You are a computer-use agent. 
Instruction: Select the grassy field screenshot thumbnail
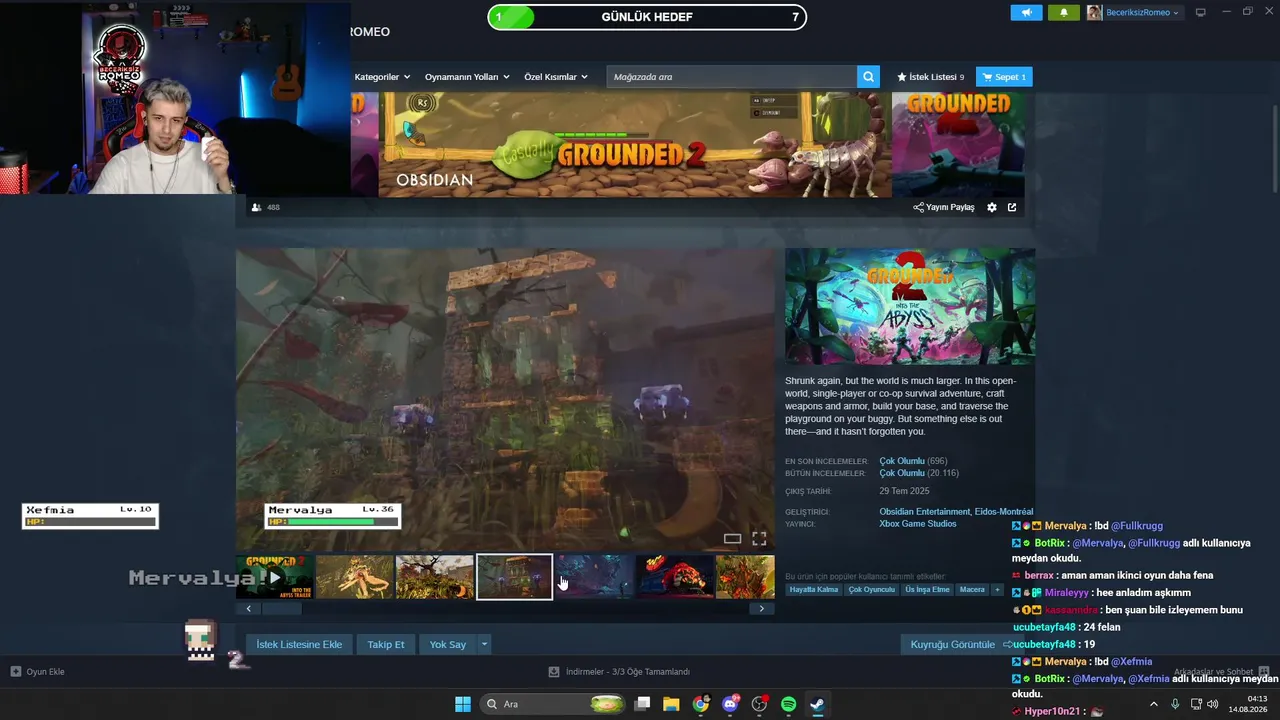coord(435,577)
